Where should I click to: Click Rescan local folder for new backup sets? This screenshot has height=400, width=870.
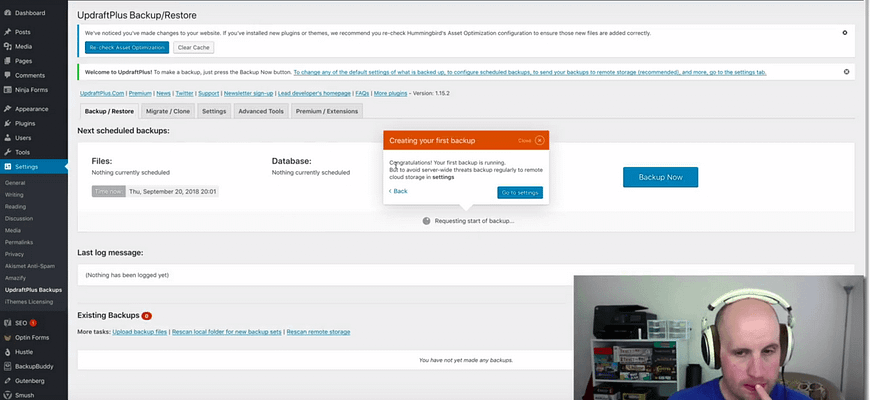coord(226,332)
